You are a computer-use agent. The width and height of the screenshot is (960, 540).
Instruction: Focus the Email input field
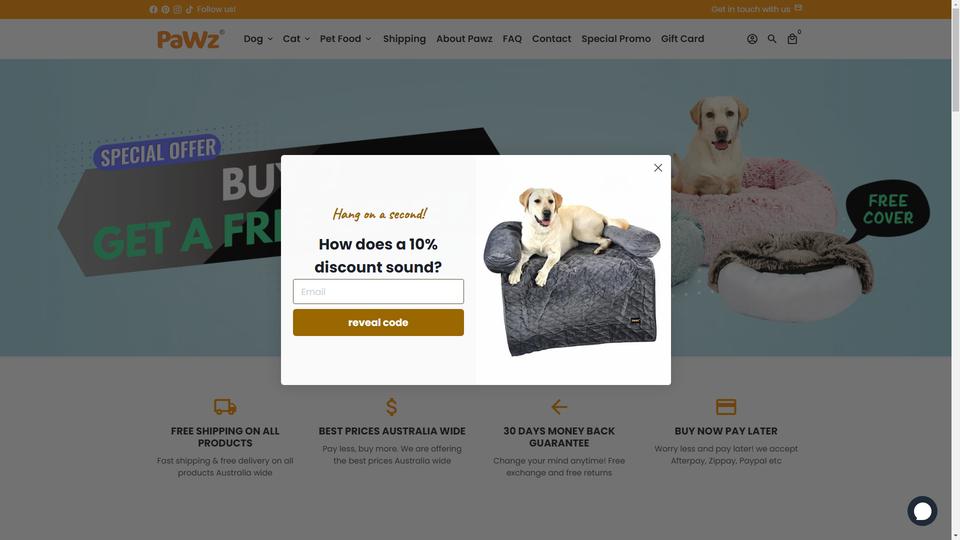tap(378, 291)
